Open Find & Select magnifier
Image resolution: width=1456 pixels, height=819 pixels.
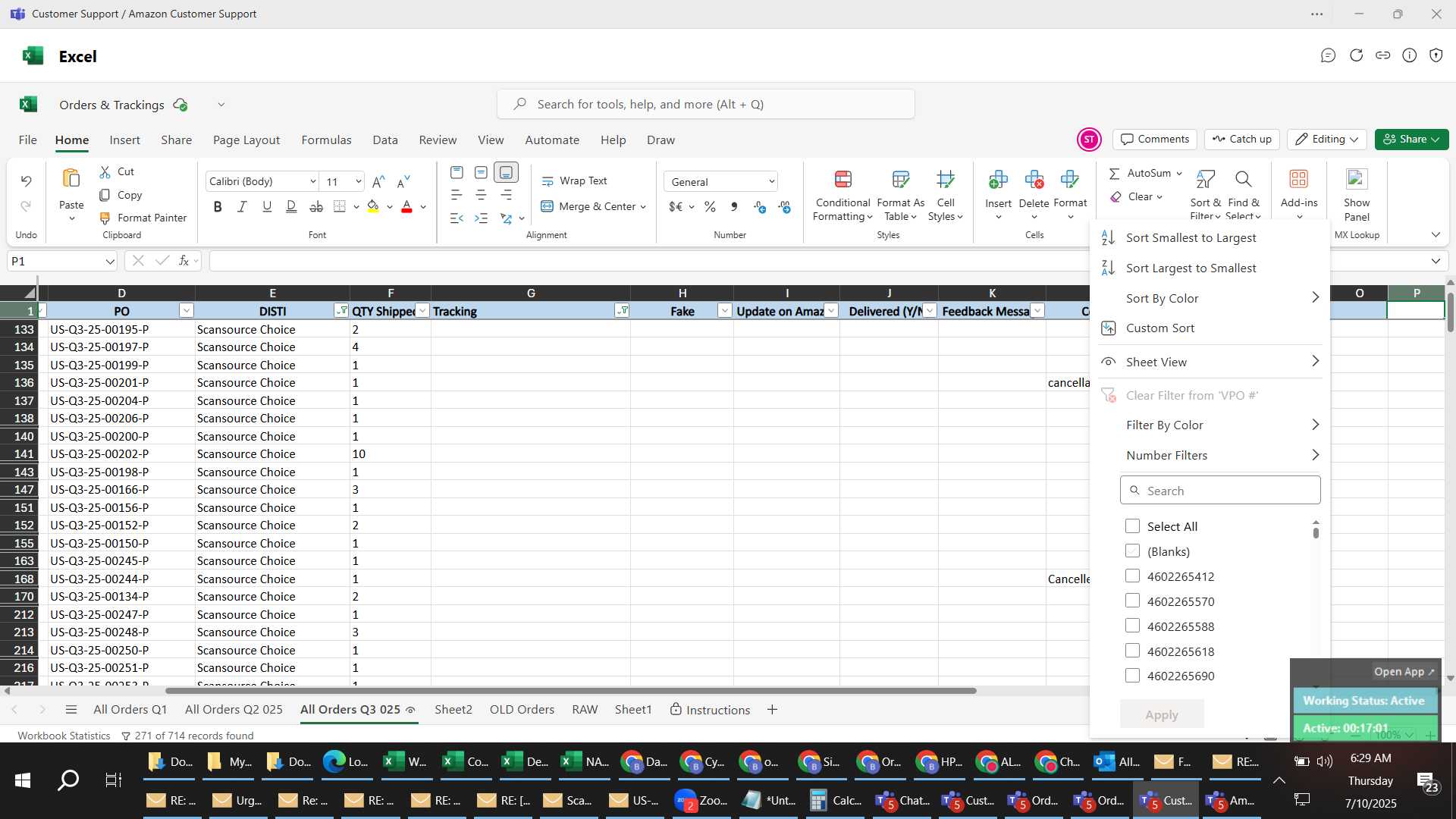(x=1243, y=180)
